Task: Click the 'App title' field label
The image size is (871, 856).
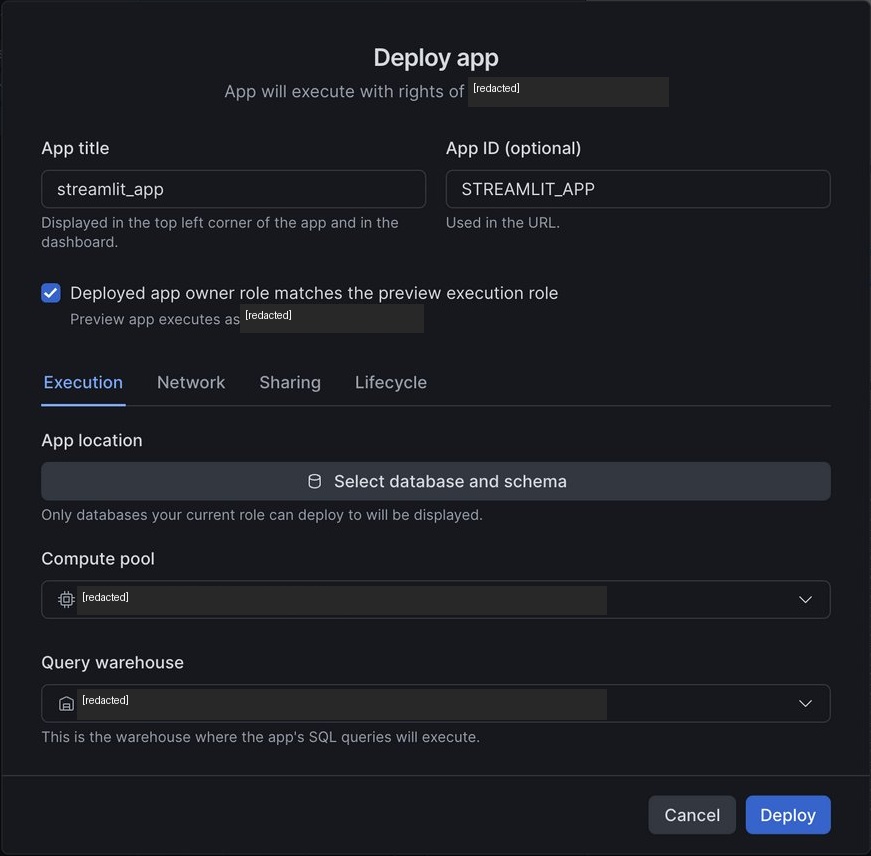Action: [75, 148]
